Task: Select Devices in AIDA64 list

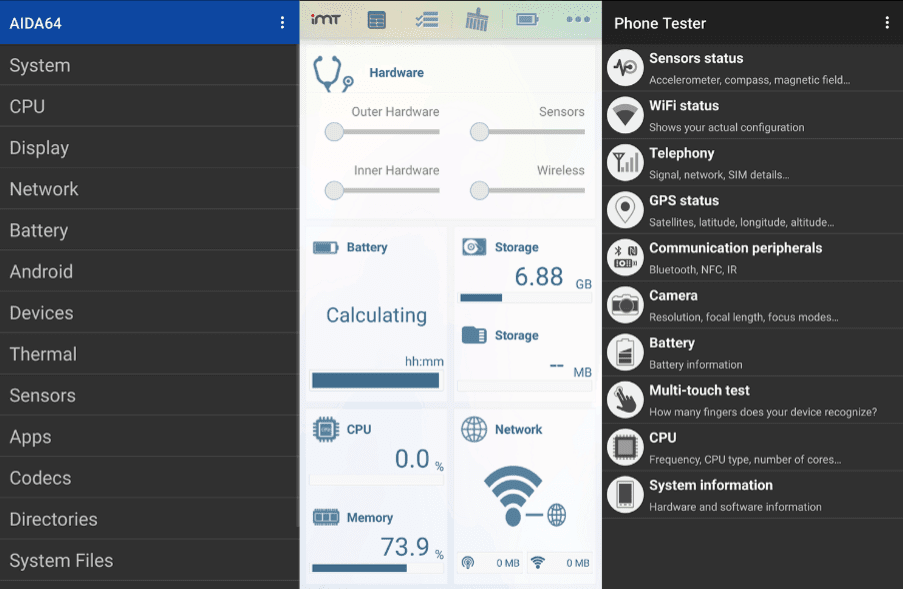Action: (149, 313)
